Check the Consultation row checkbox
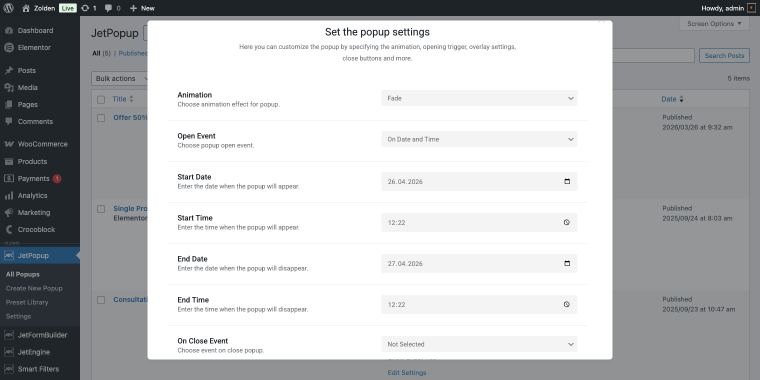The width and height of the screenshot is (760, 380). point(101,300)
